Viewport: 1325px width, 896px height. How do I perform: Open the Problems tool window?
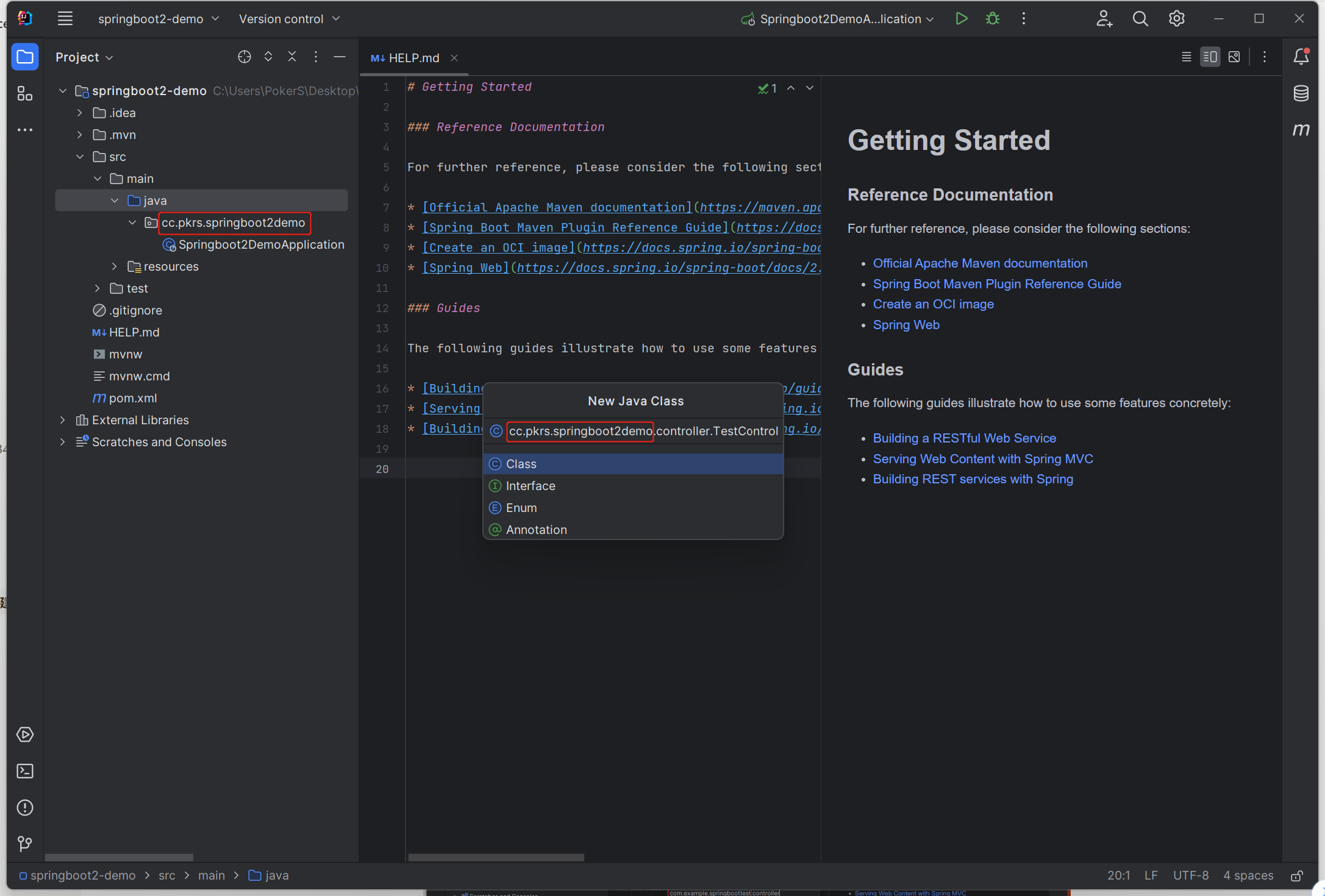pyautogui.click(x=25, y=808)
